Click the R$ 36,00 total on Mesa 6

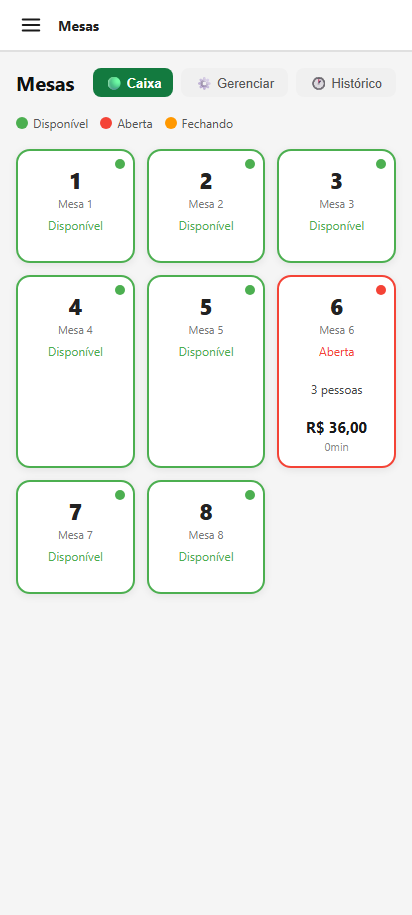coord(337,428)
